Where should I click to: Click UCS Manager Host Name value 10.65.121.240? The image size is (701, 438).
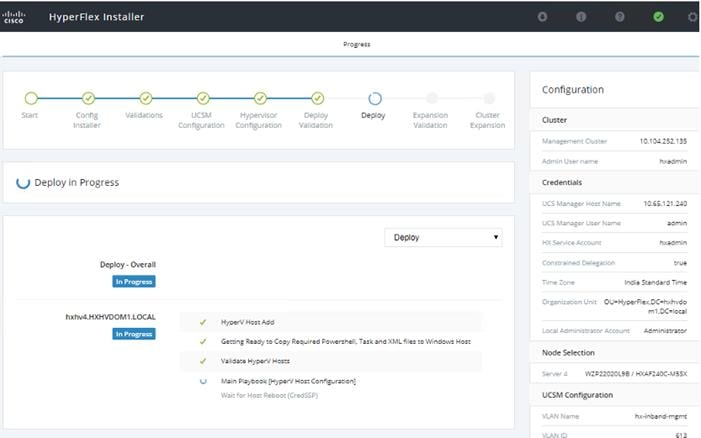665,203
